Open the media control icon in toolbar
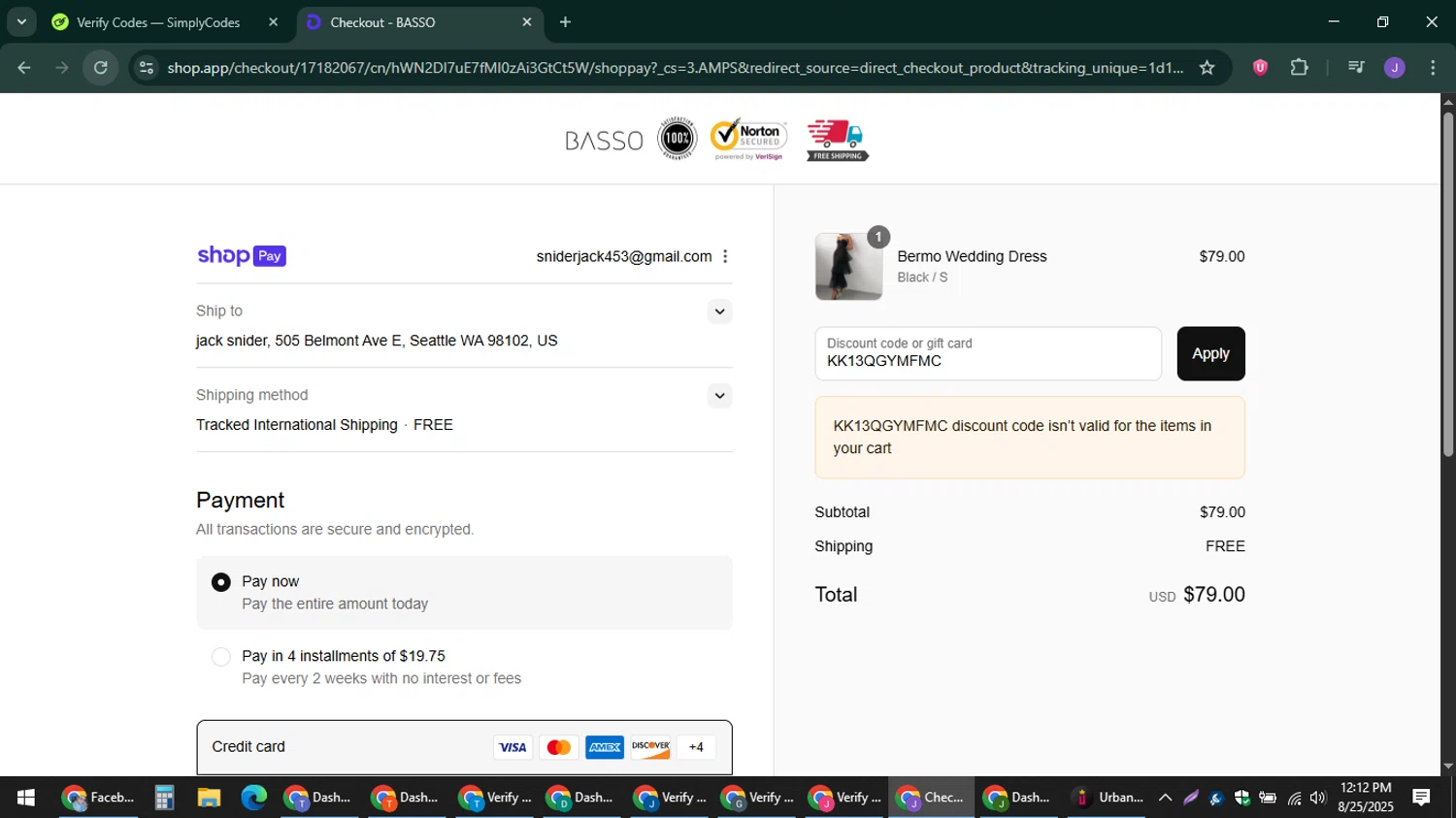This screenshot has width=1456, height=818. [1356, 68]
